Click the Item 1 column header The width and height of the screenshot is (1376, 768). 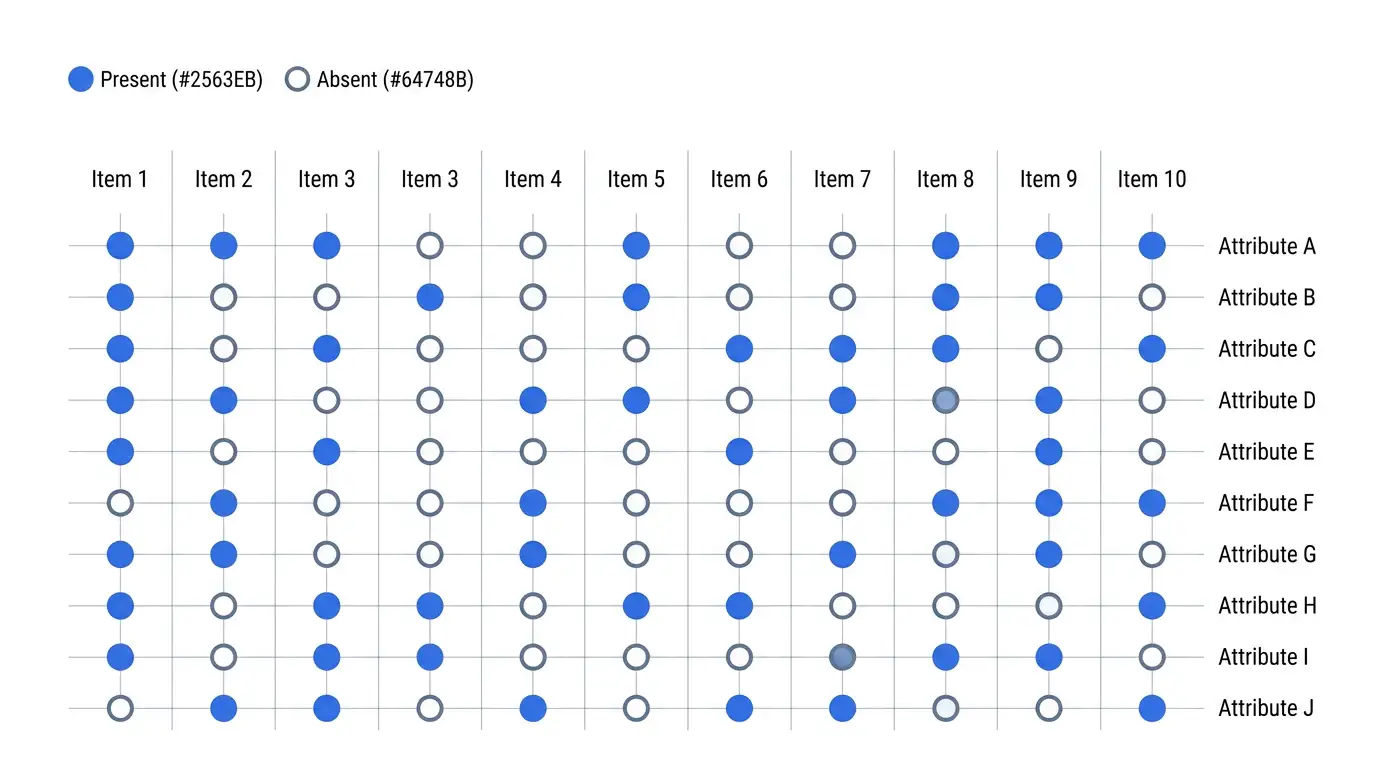tap(120, 179)
